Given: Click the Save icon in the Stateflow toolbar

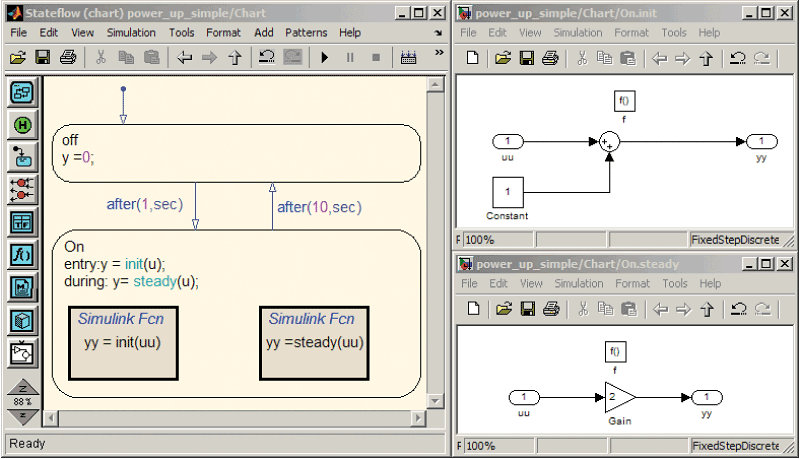Looking at the screenshot, I should (43, 58).
